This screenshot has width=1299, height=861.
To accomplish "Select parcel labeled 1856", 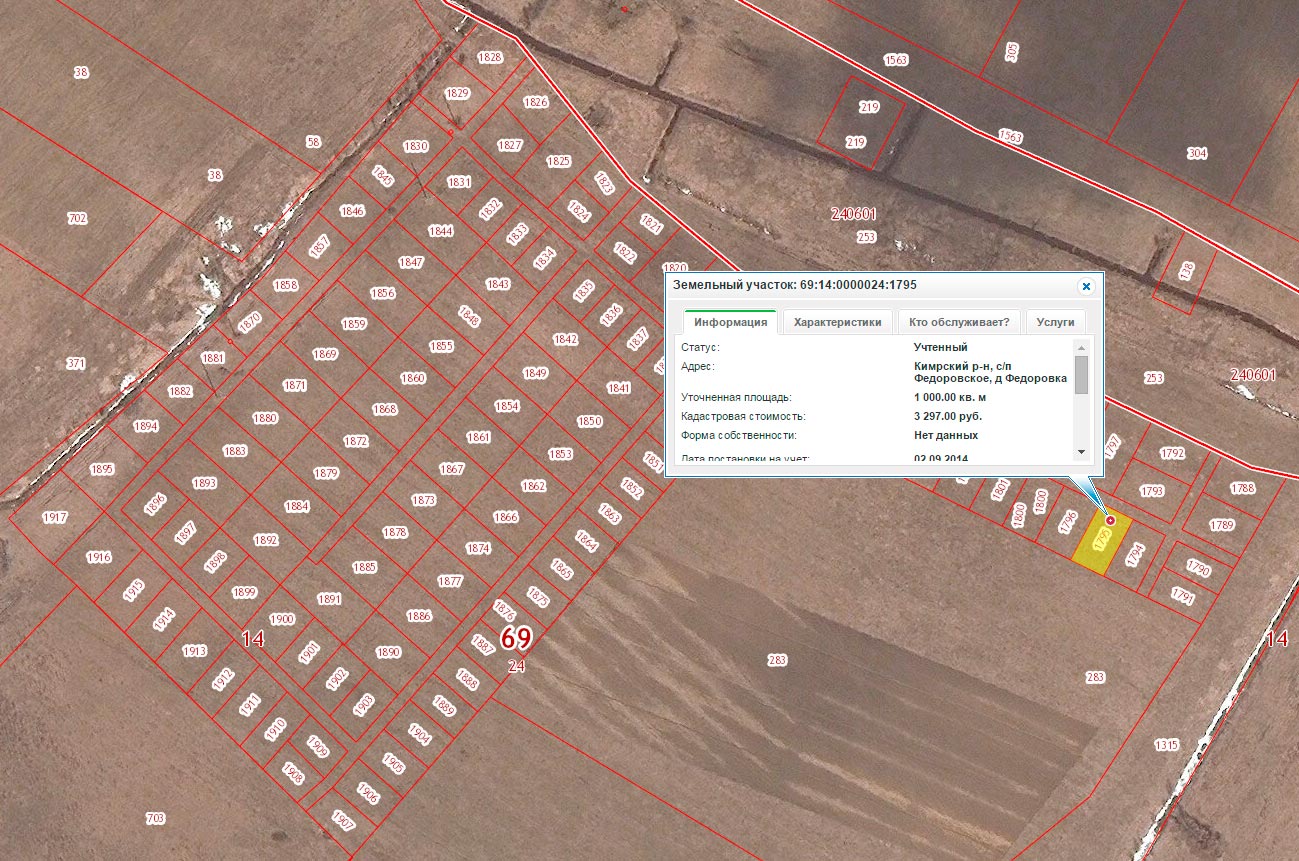I will 383,293.
